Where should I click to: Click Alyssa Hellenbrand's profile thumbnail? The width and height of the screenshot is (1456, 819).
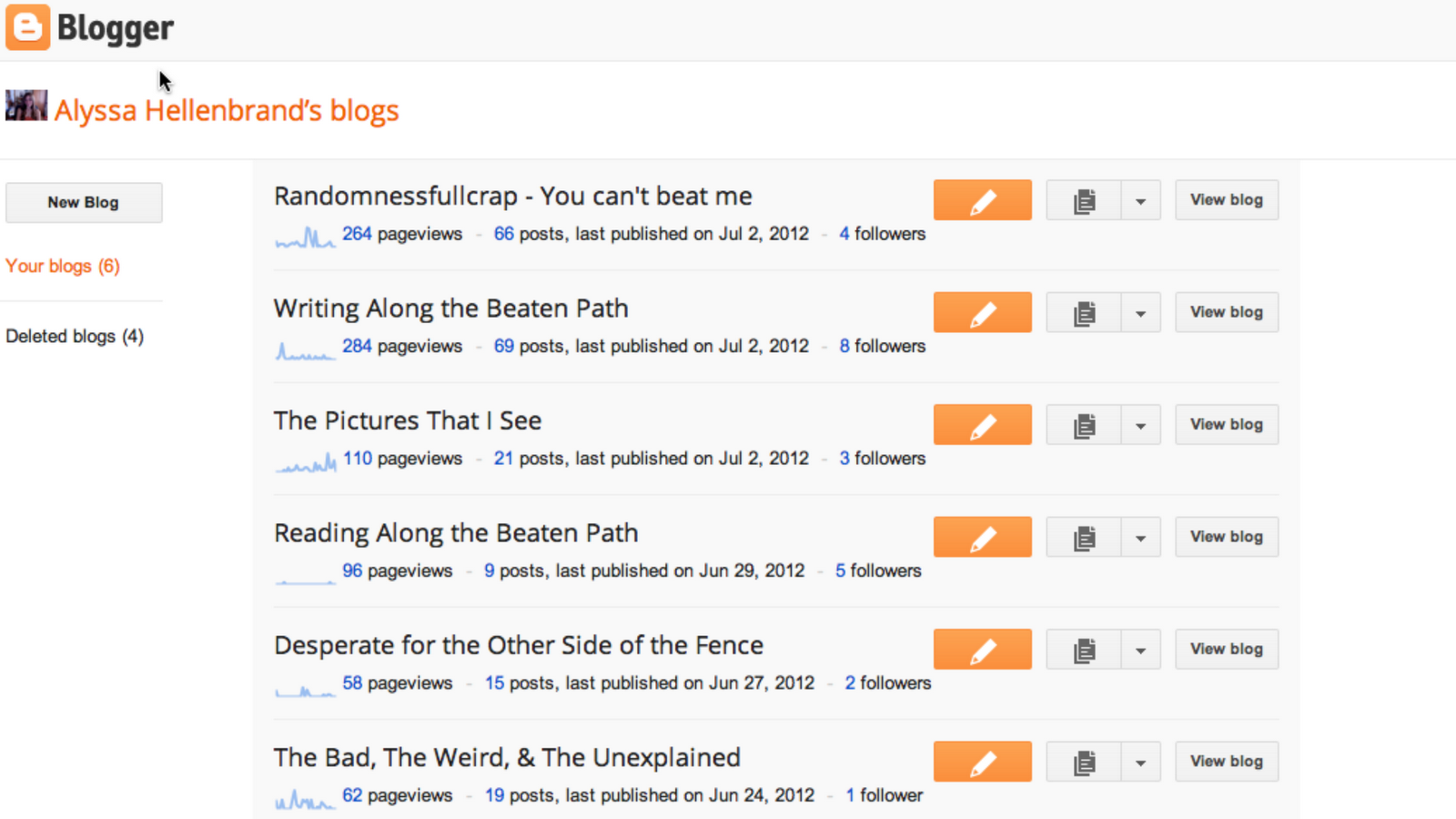pyautogui.click(x=26, y=106)
